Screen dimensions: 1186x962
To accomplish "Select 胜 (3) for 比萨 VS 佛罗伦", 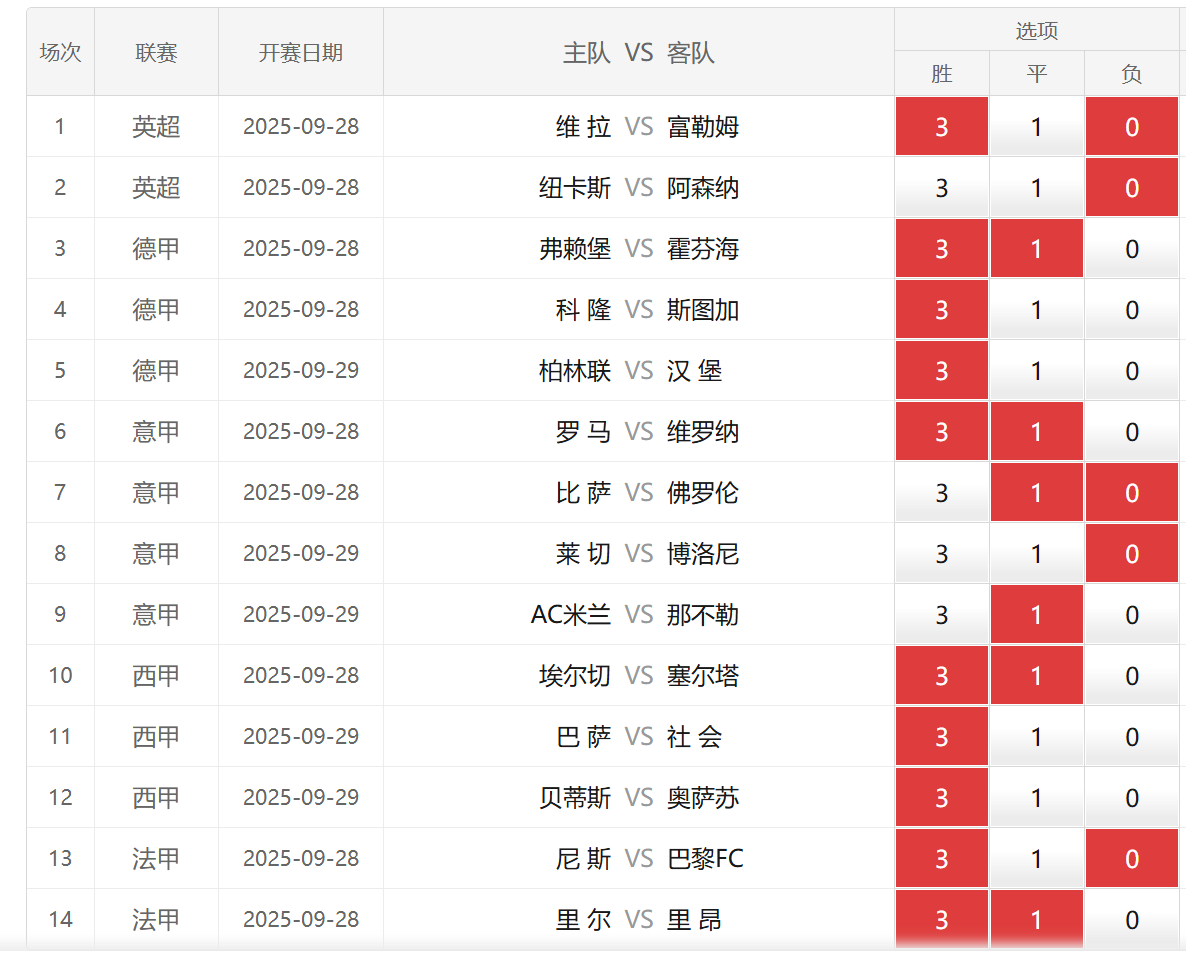I will (941, 493).
